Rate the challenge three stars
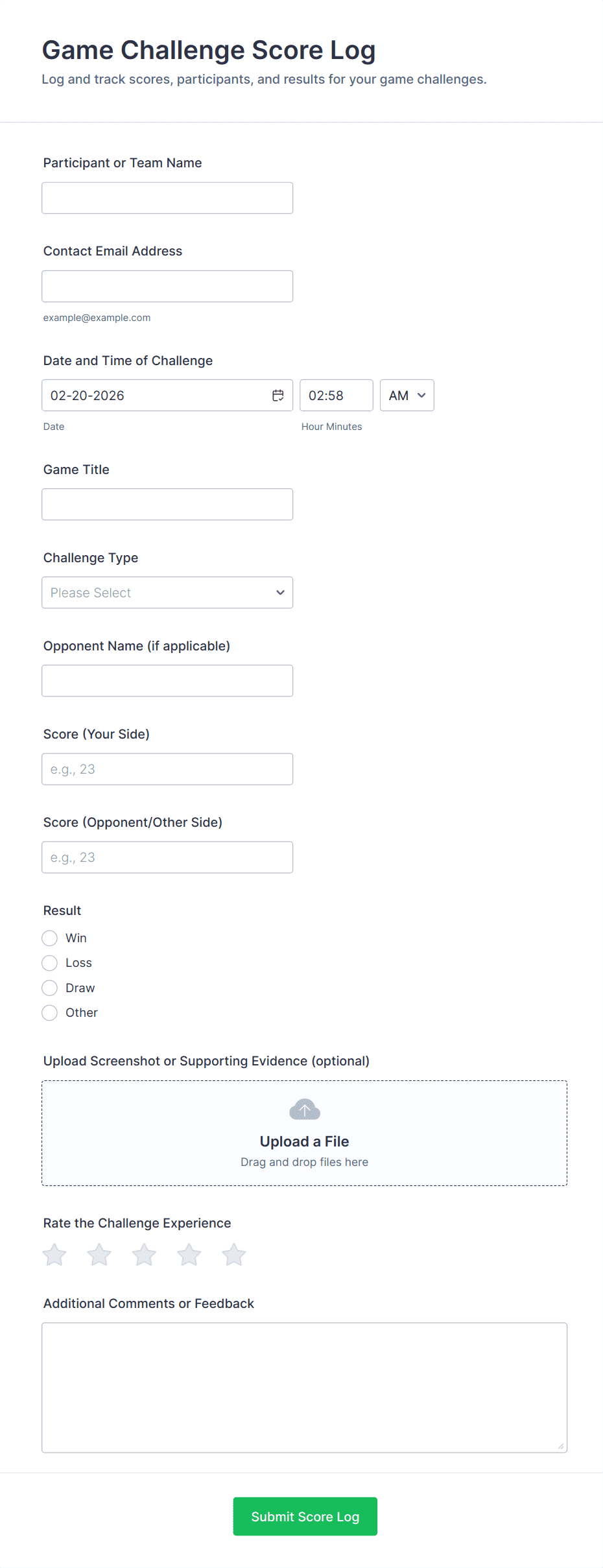 (144, 1255)
